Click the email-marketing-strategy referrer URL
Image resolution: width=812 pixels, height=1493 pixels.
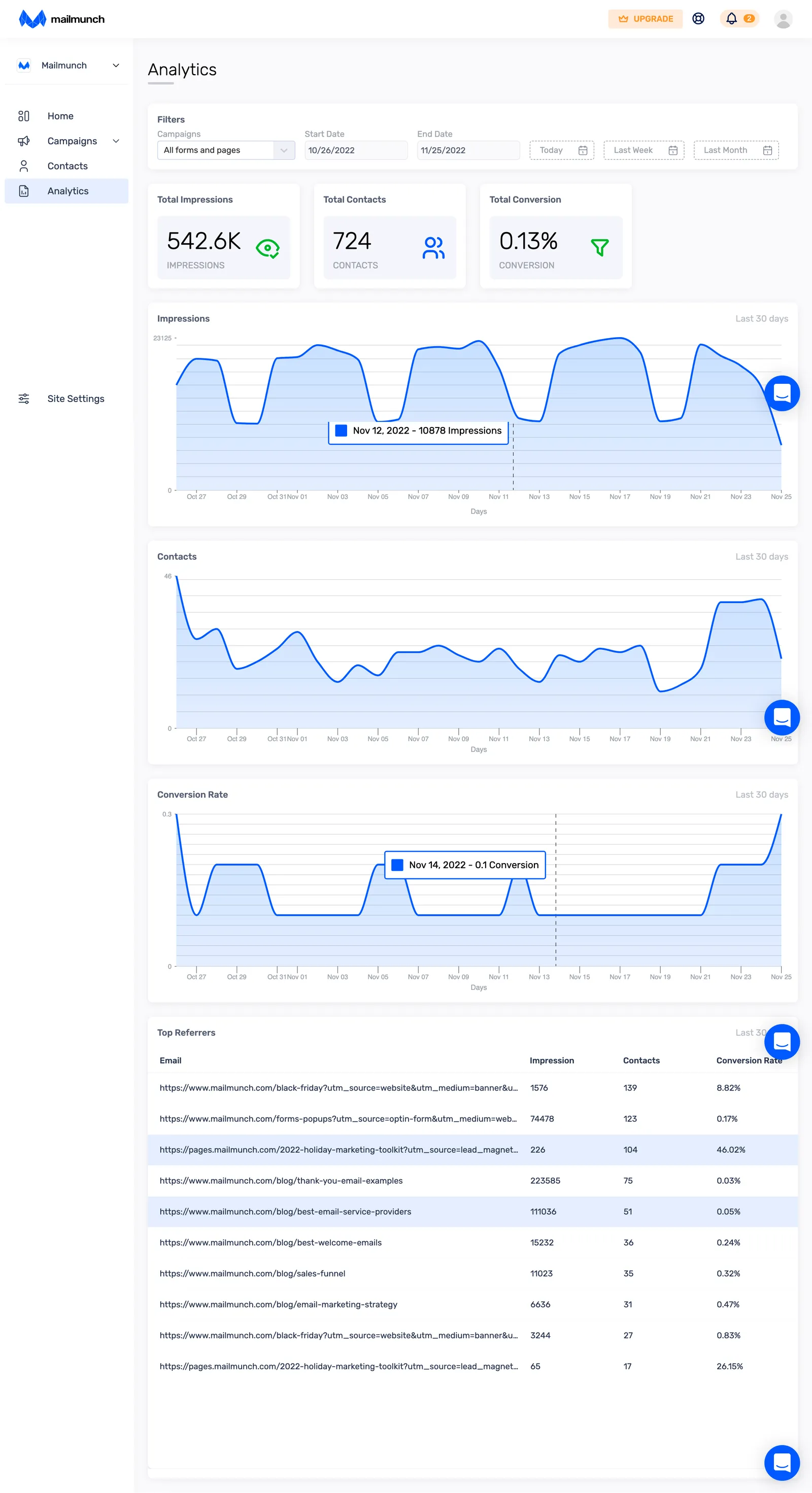click(278, 1304)
